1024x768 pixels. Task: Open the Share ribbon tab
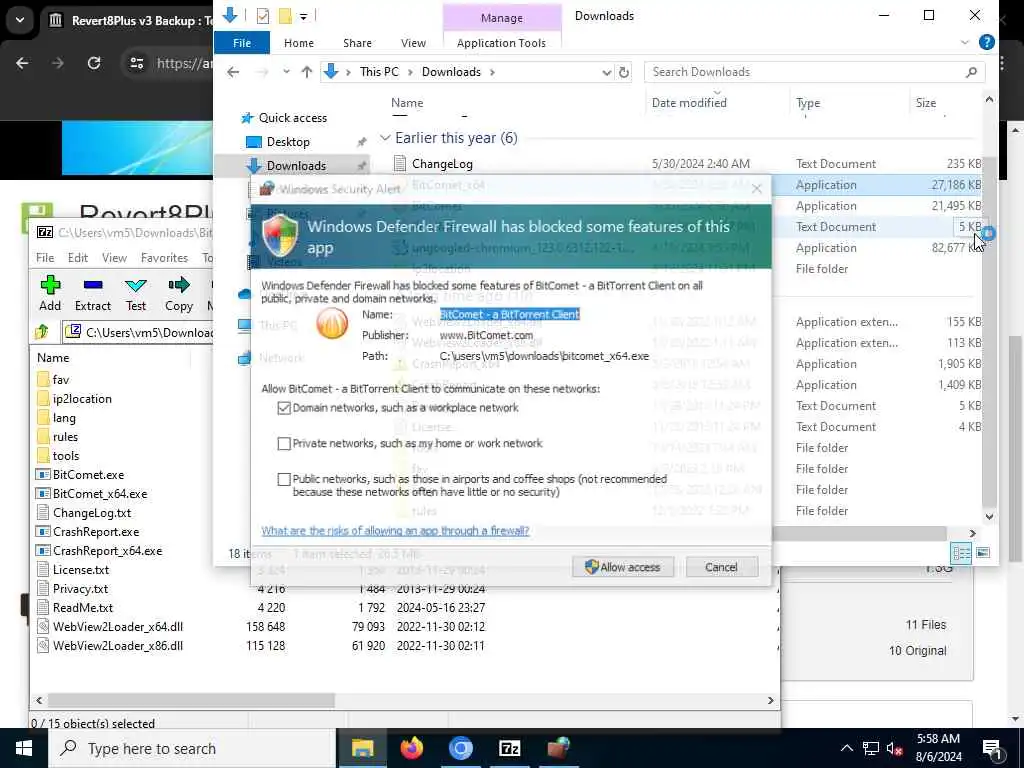click(357, 42)
